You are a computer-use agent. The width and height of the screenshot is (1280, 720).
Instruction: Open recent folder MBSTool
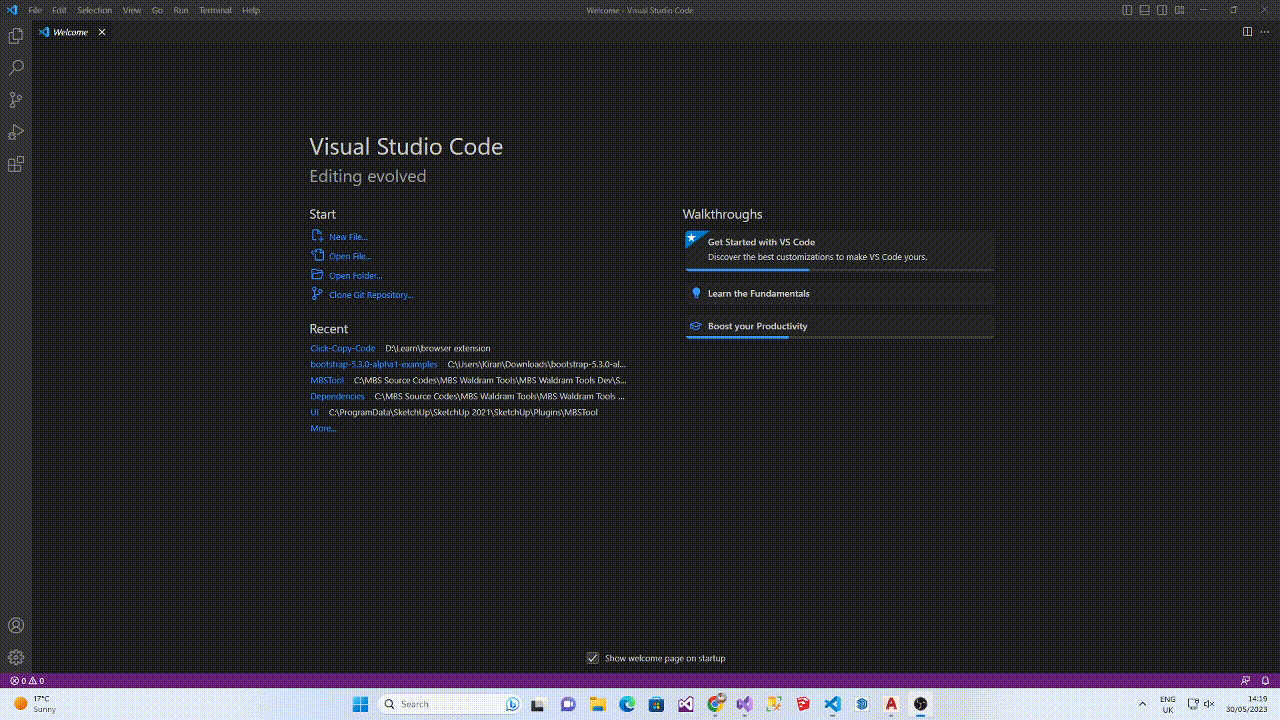coord(327,380)
